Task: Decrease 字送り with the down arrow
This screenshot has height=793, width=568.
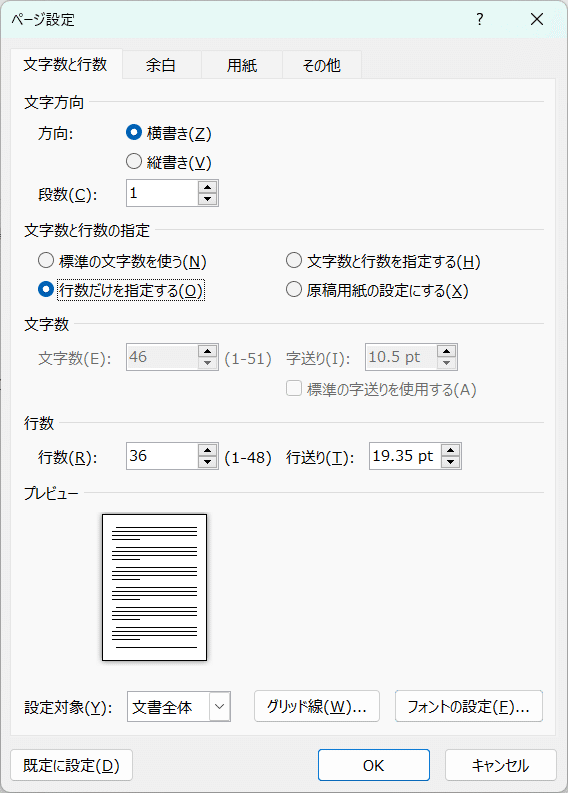Action: [x=447, y=363]
